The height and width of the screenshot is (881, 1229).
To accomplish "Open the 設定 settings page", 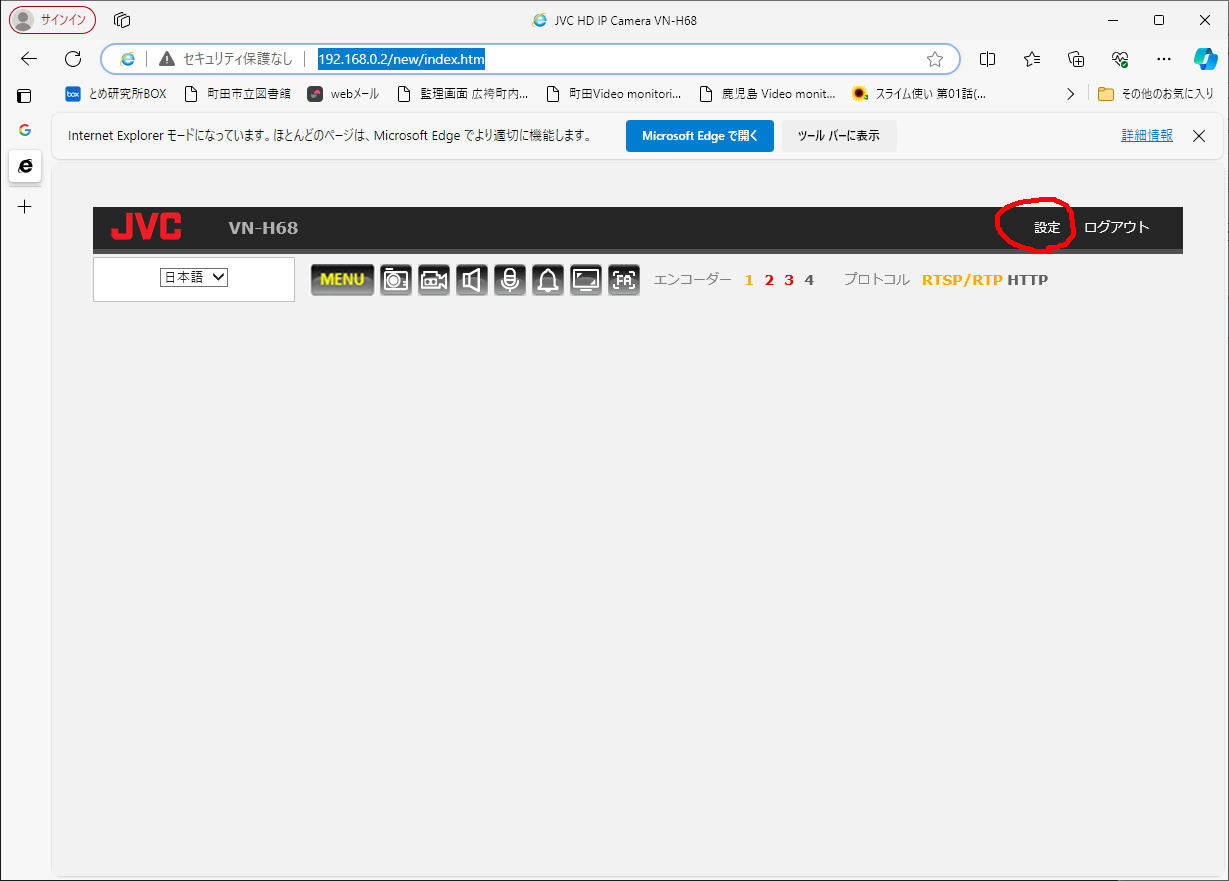I will coord(1047,228).
